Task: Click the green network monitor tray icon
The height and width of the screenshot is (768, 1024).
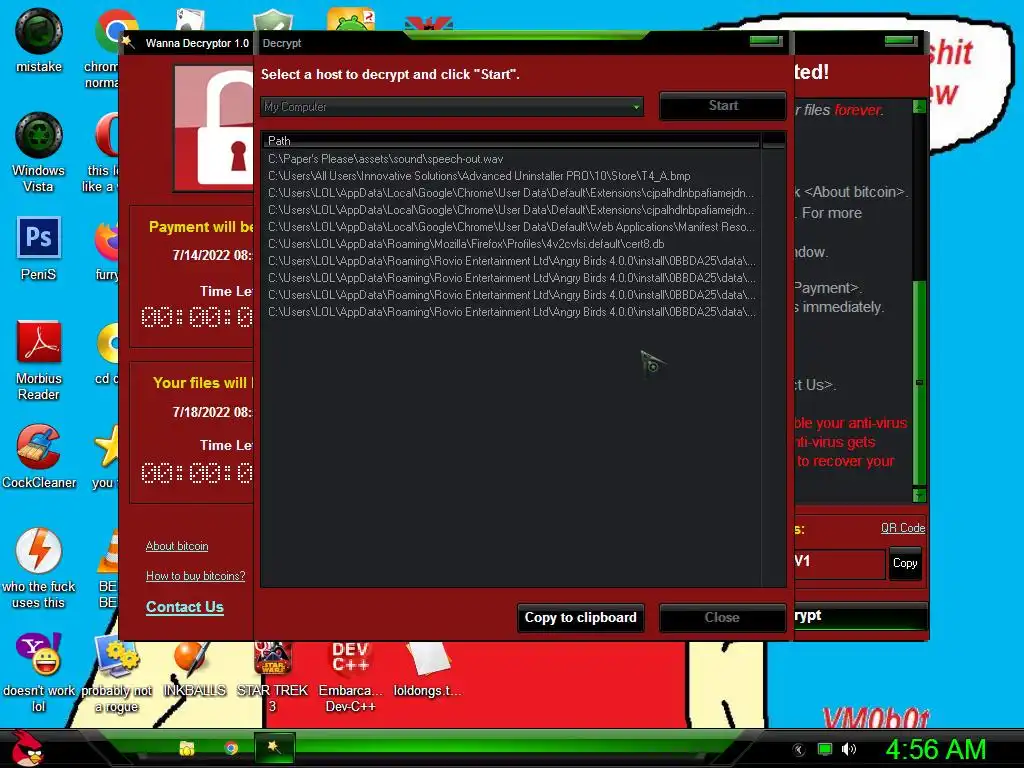Action: 825,749
